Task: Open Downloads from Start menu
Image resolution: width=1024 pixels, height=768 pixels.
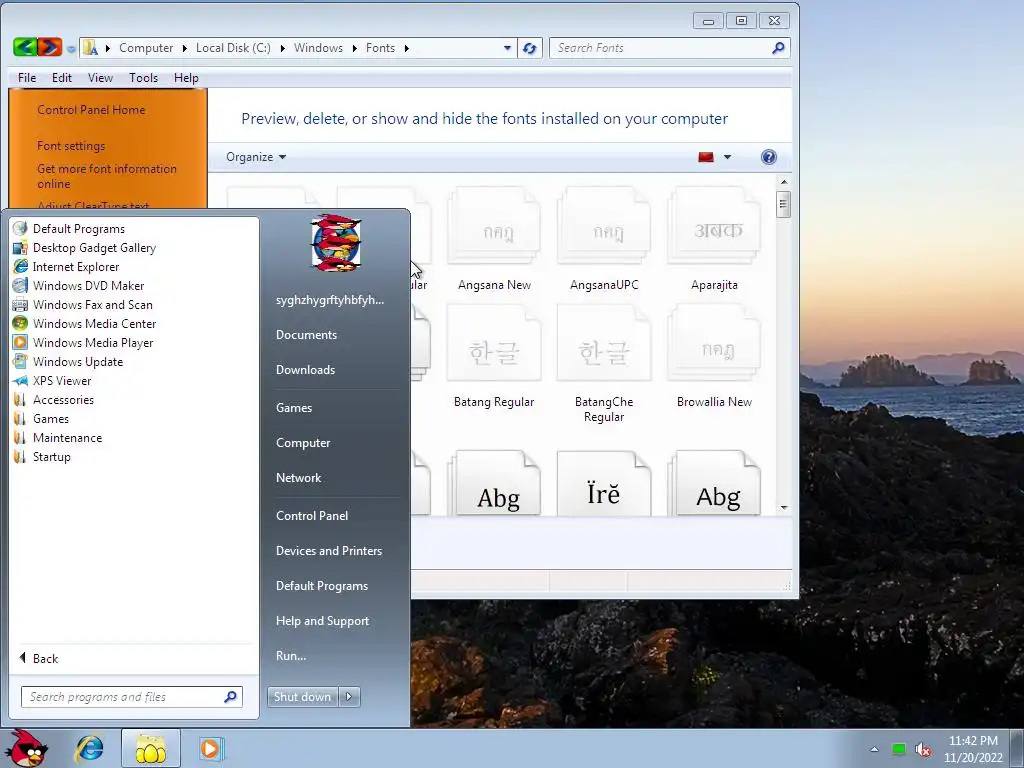Action: tap(305, 370)
